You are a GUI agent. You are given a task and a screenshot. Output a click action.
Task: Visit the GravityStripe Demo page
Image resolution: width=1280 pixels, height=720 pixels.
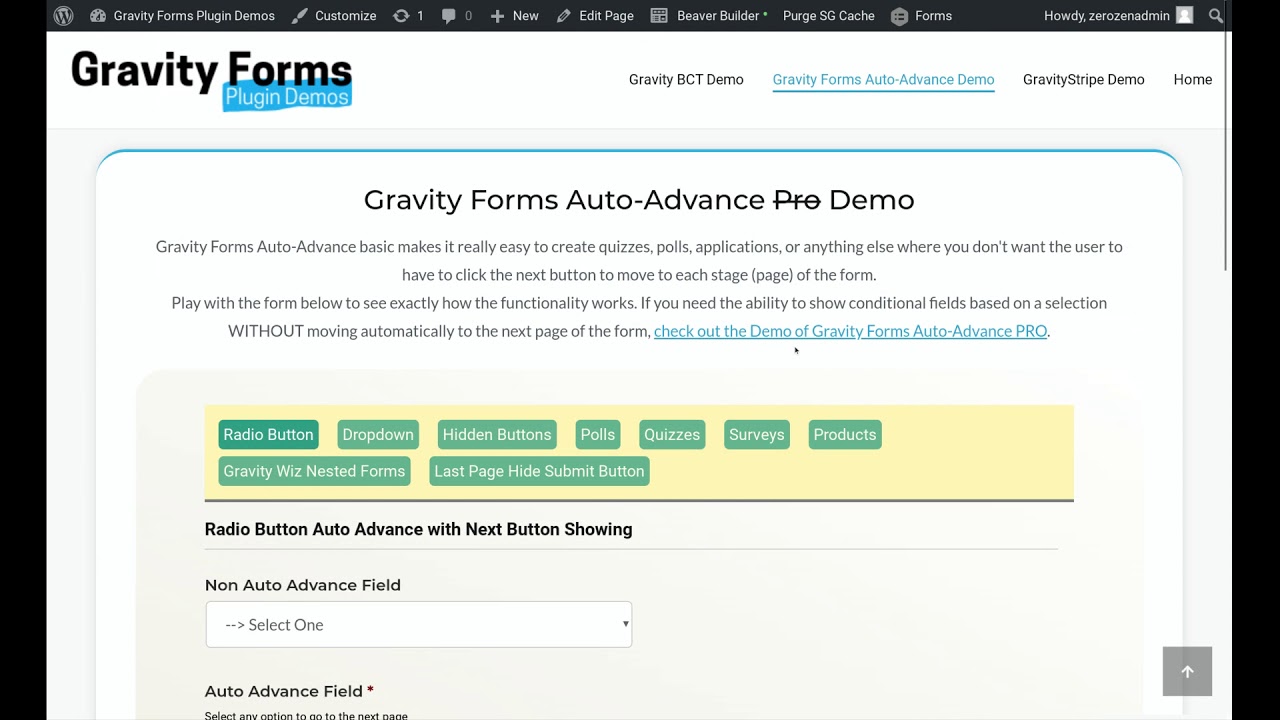point(1083,80)
